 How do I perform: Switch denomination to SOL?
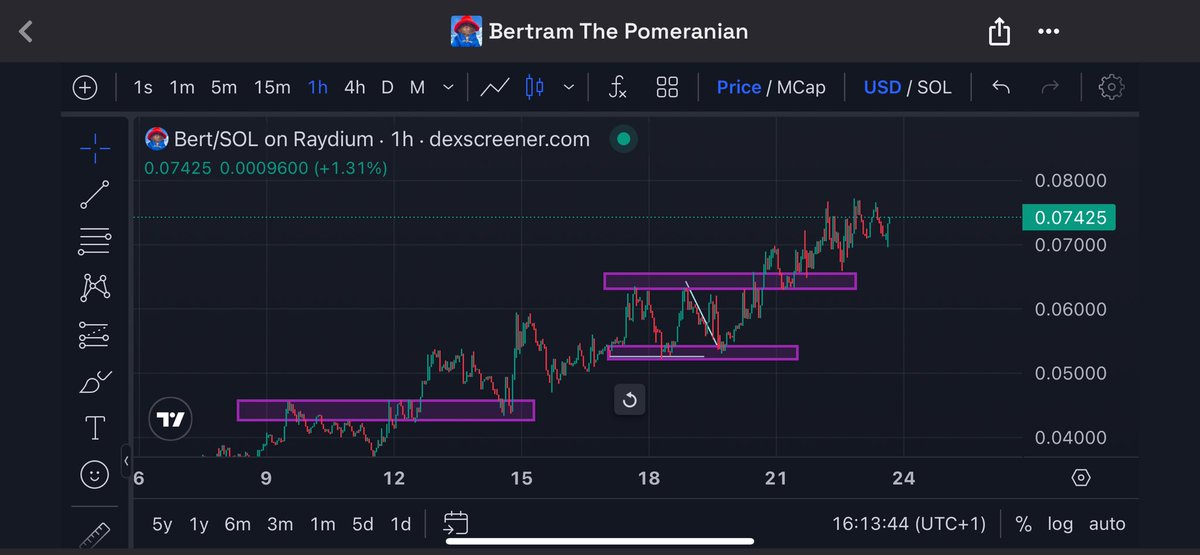pyautogui.click(x=935, y=88)
